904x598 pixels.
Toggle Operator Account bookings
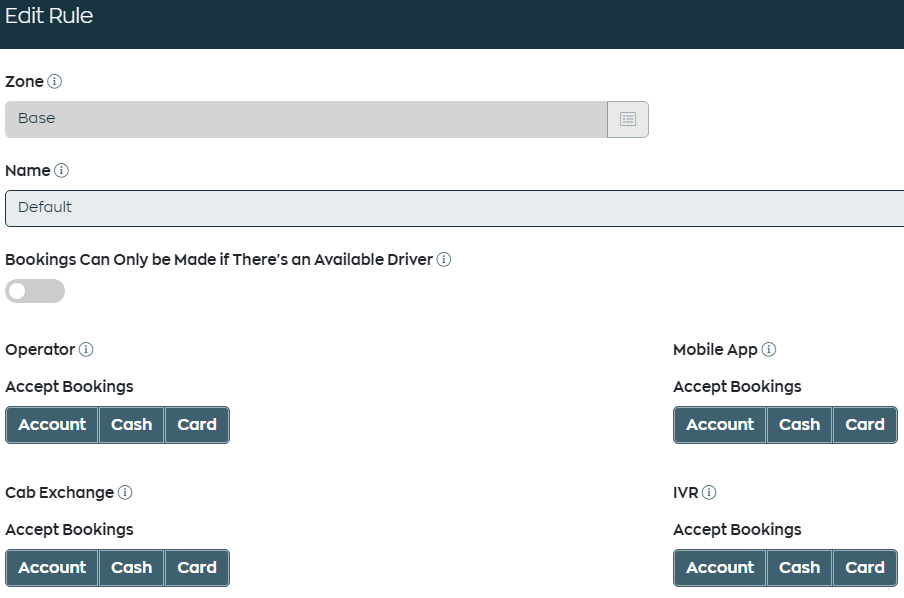(x=52, y=425)
